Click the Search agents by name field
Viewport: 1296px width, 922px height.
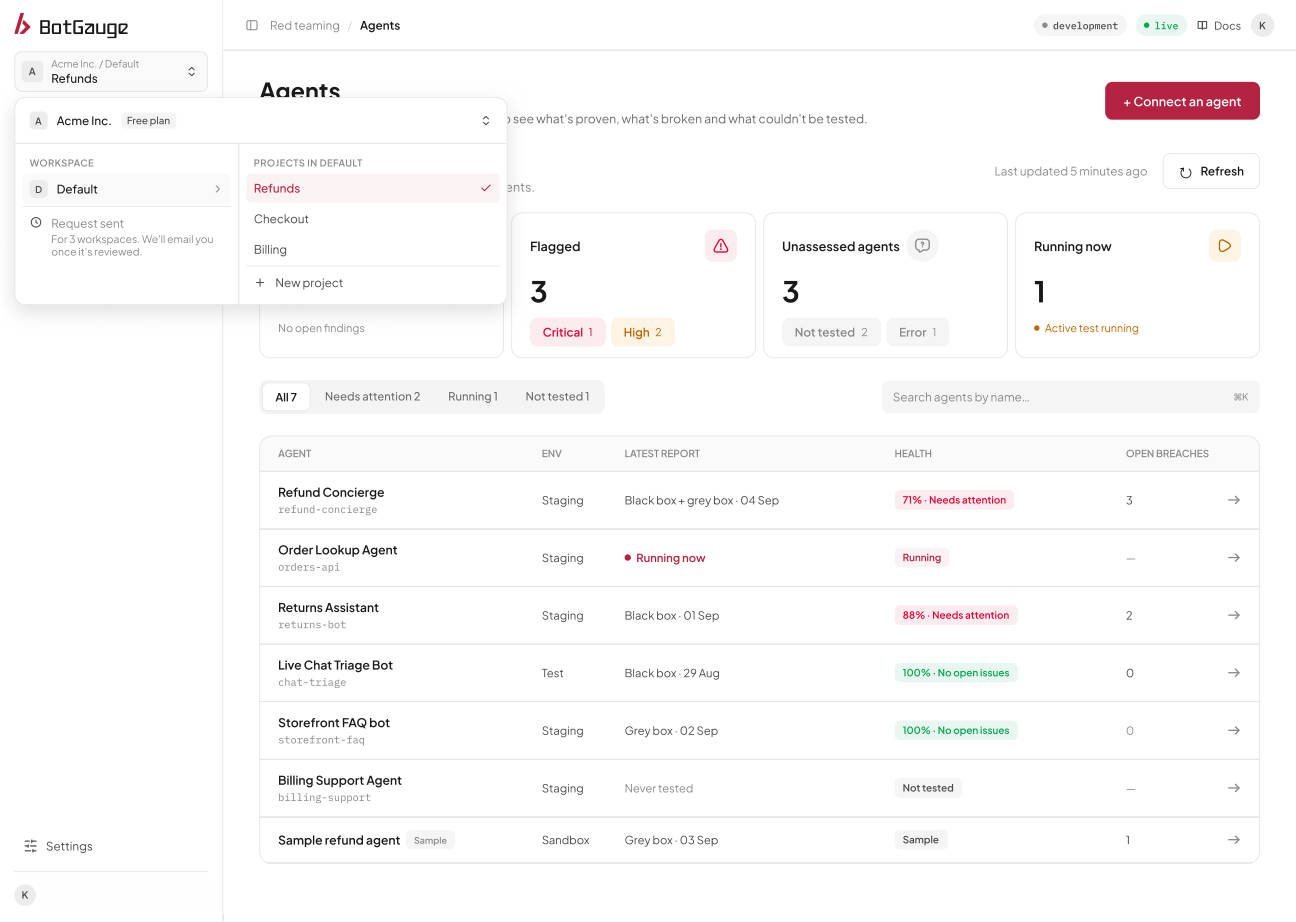tap(1071, 397)
